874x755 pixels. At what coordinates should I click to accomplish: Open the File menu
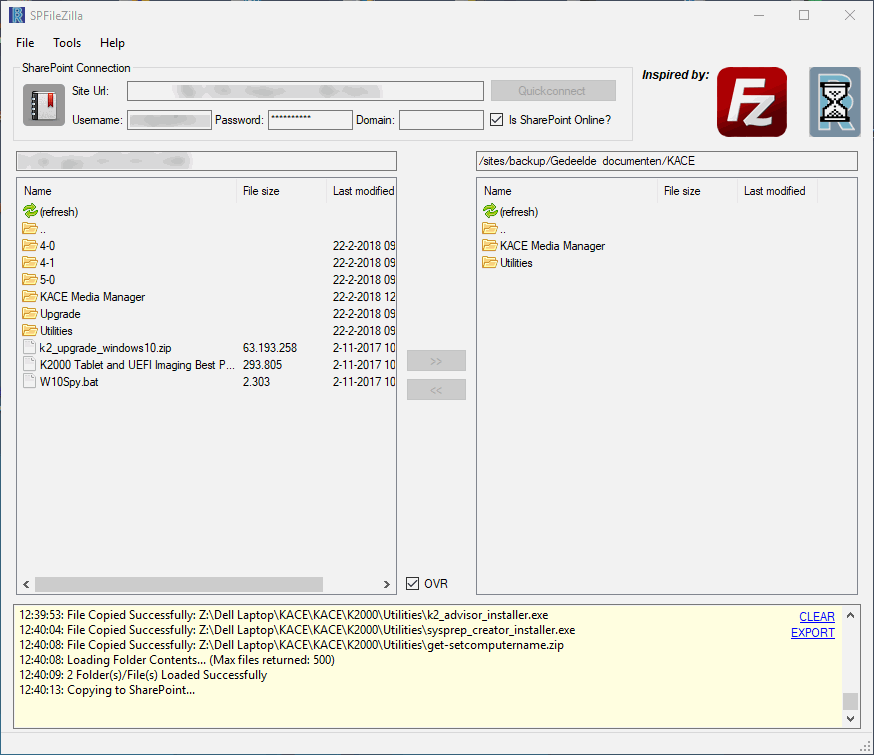(x=24, y=43)
